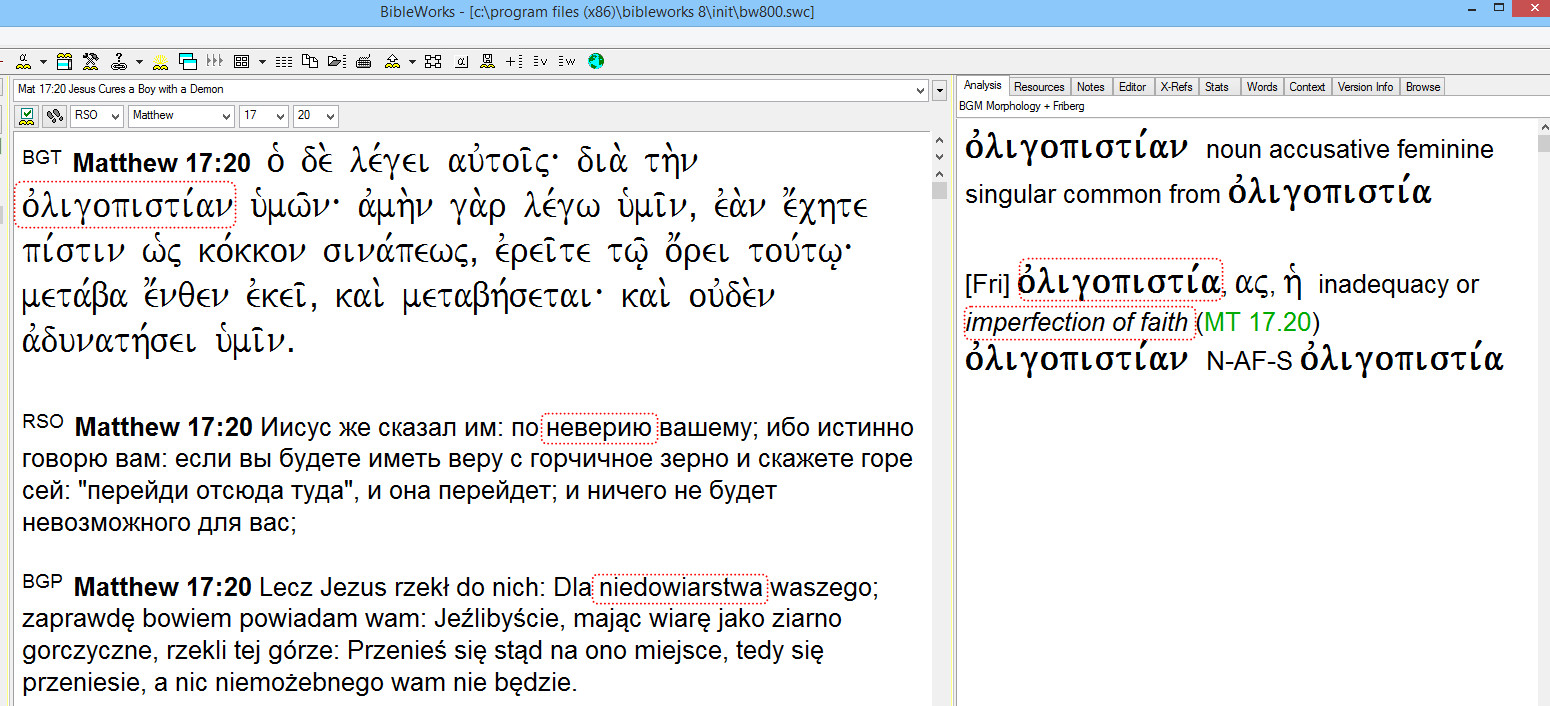Screen dimensions: 1550x706
Task: Switch to the Context tab
Action: pos(1307,87)
